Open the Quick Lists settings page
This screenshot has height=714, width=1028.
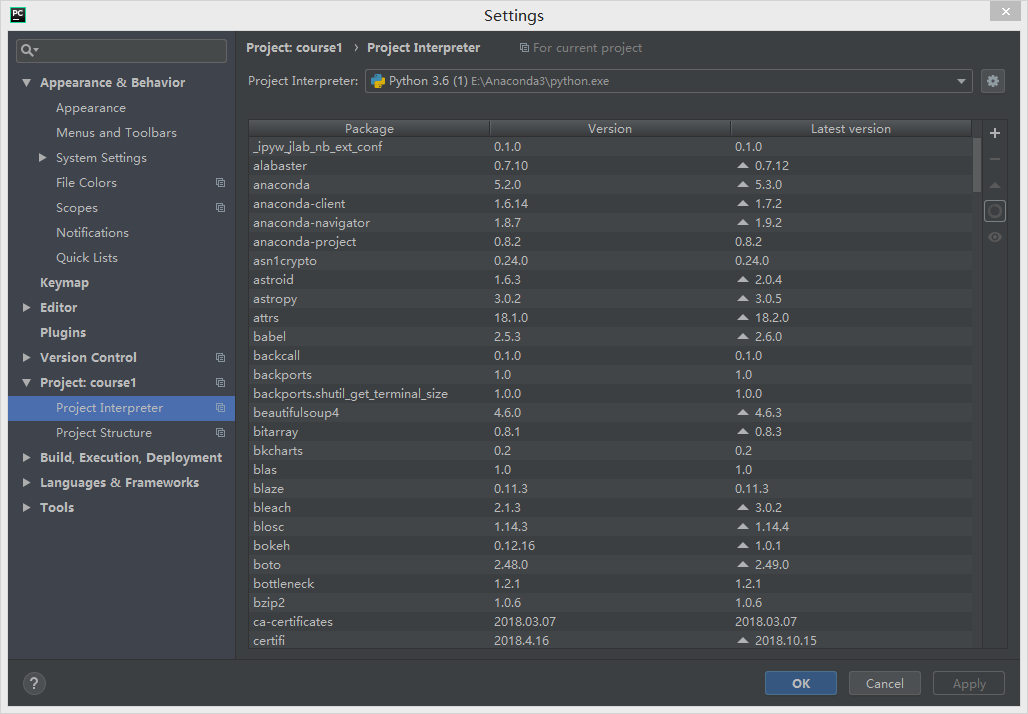(x=87, y=258)
